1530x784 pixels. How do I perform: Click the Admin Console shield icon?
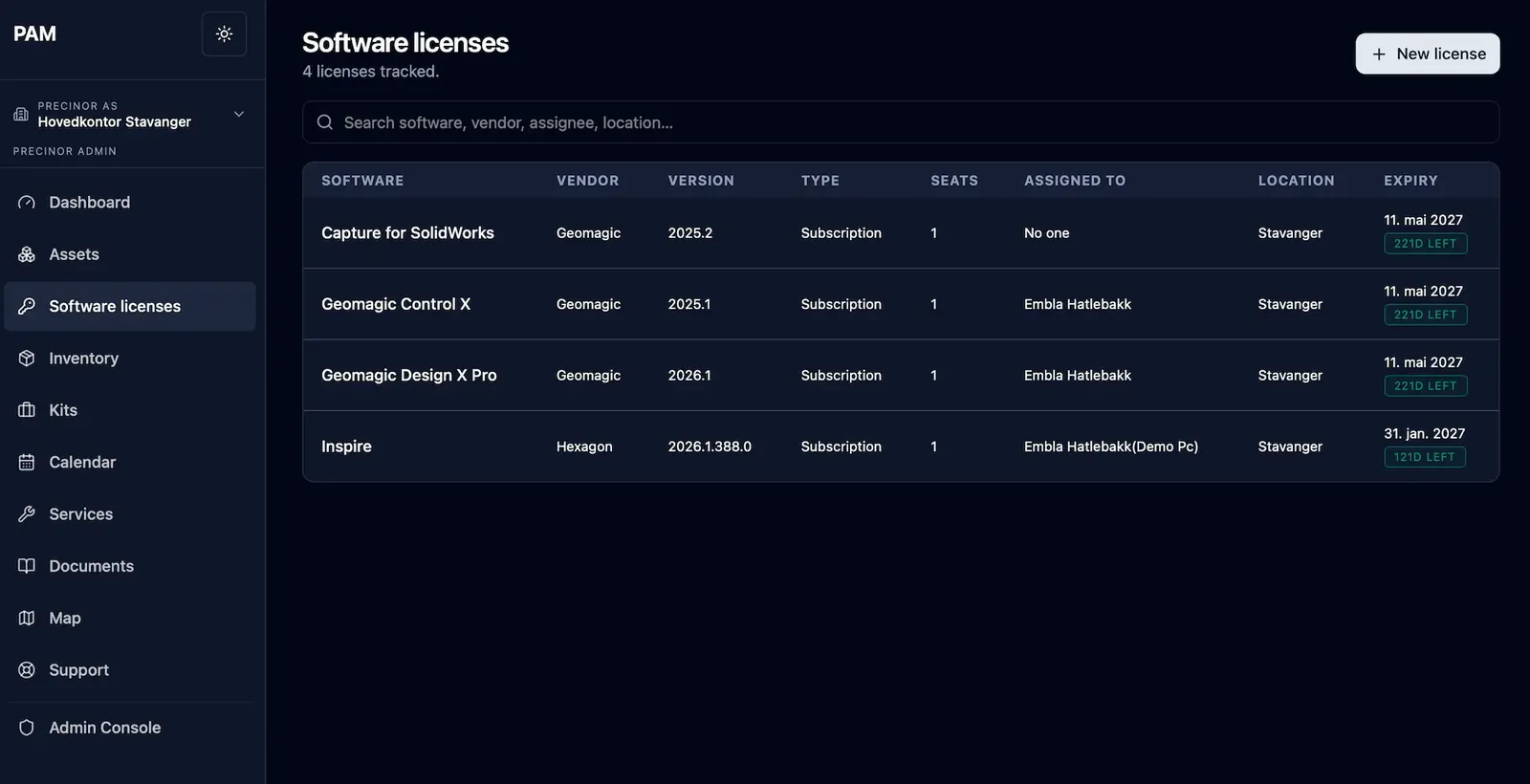[x=27, y=728]
